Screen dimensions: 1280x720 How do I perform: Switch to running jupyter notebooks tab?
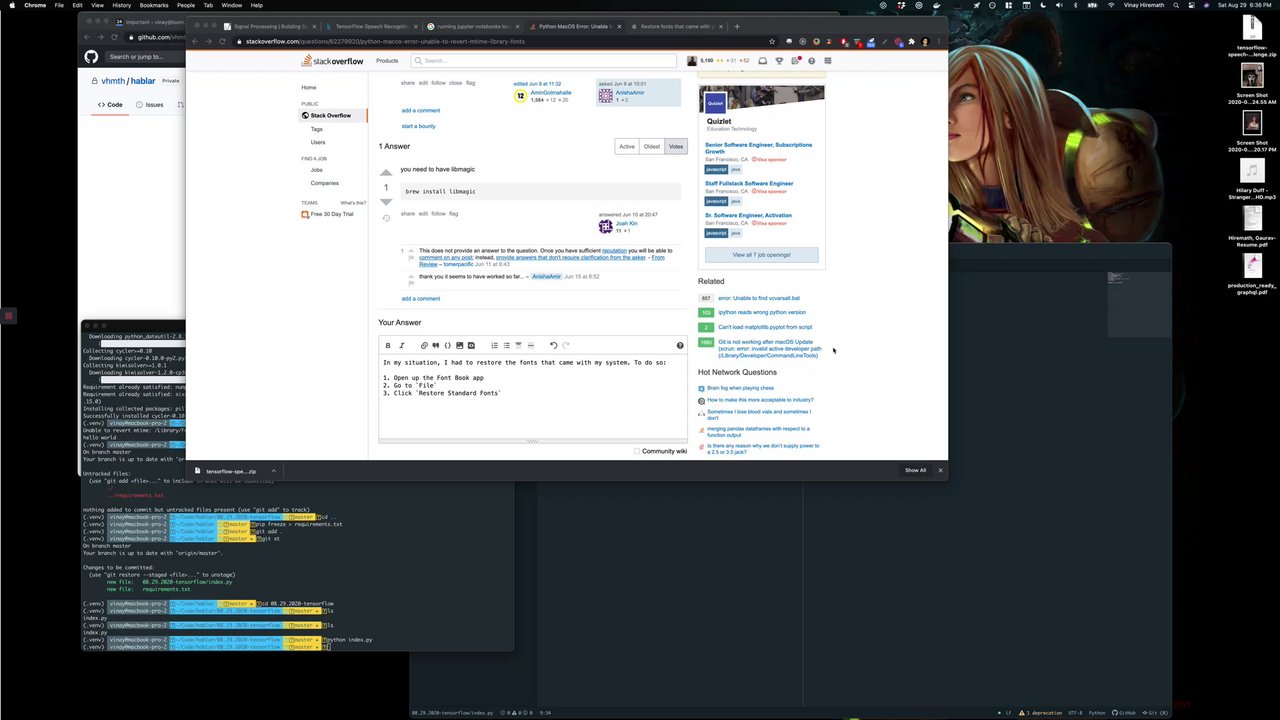point(472,27)
